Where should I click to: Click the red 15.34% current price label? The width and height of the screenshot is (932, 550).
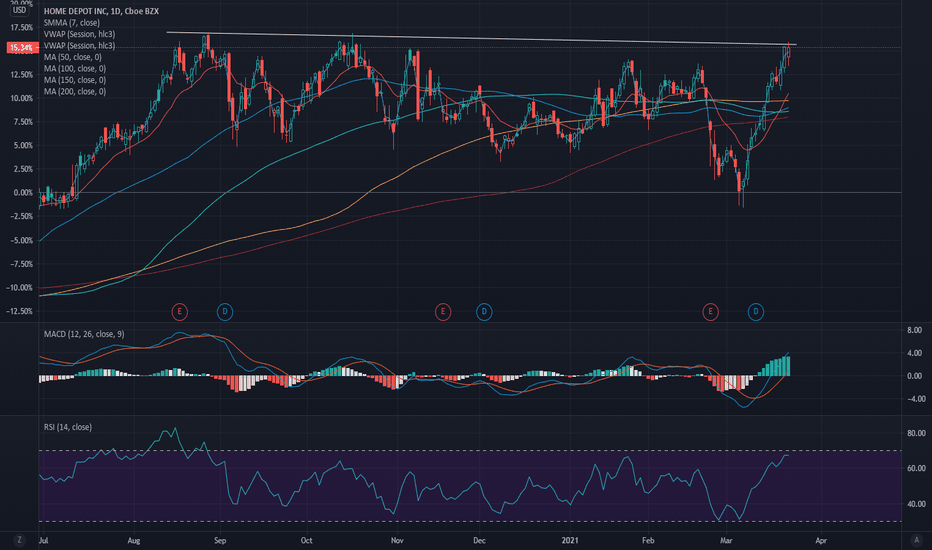click(22, 48)
